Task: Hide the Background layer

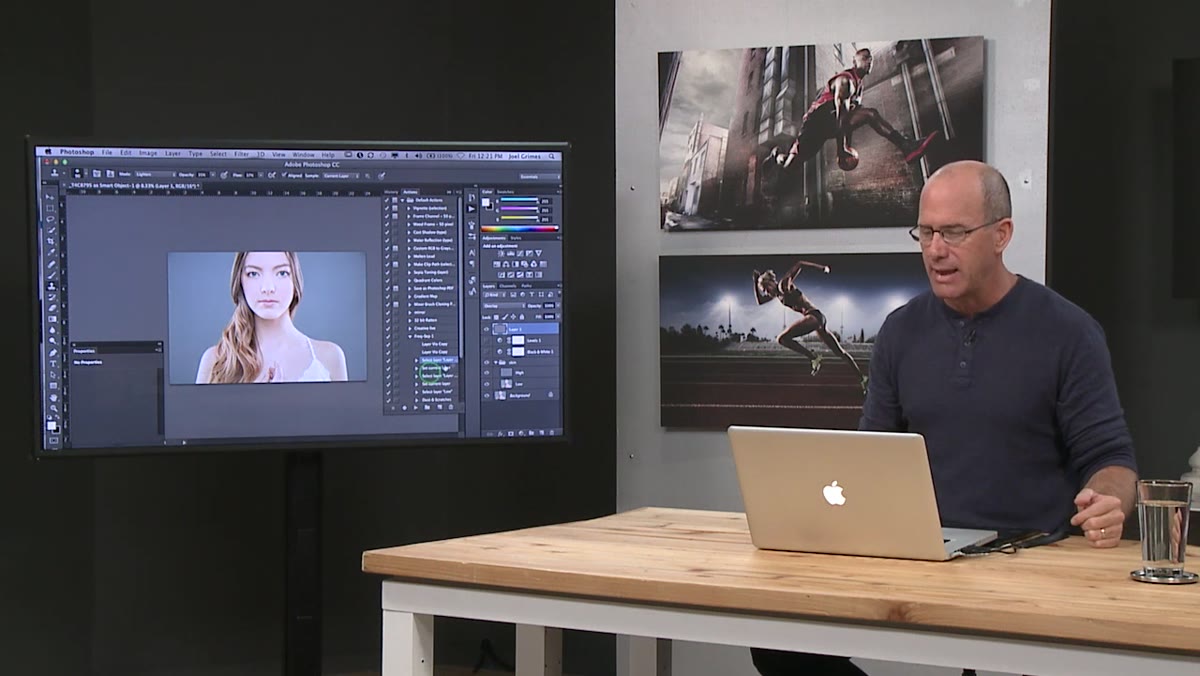Action: coord(487,395)
